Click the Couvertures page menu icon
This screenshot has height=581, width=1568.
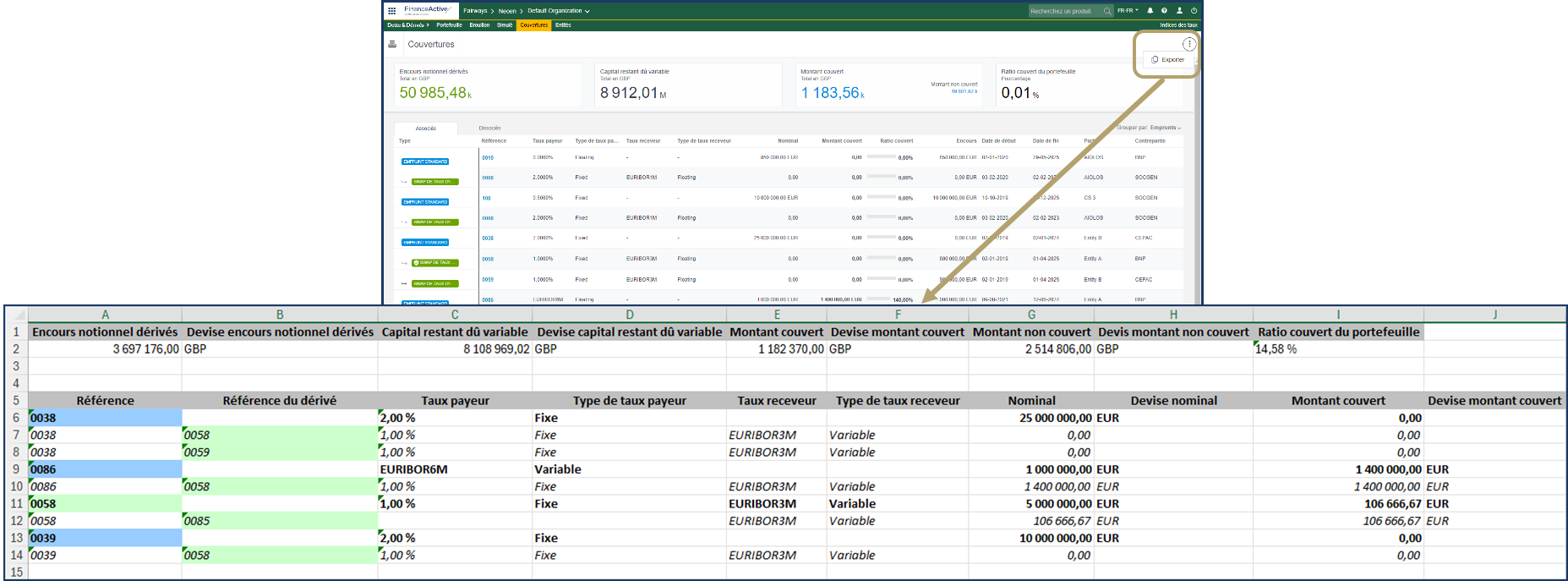pos(392,44)
